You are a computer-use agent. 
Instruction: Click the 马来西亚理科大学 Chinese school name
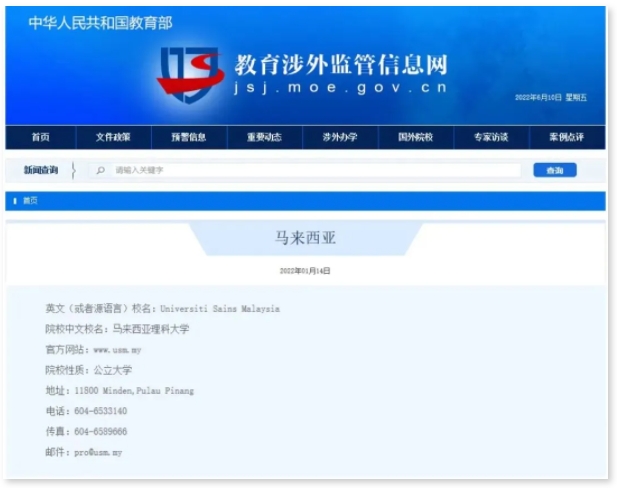pos(151,329)
